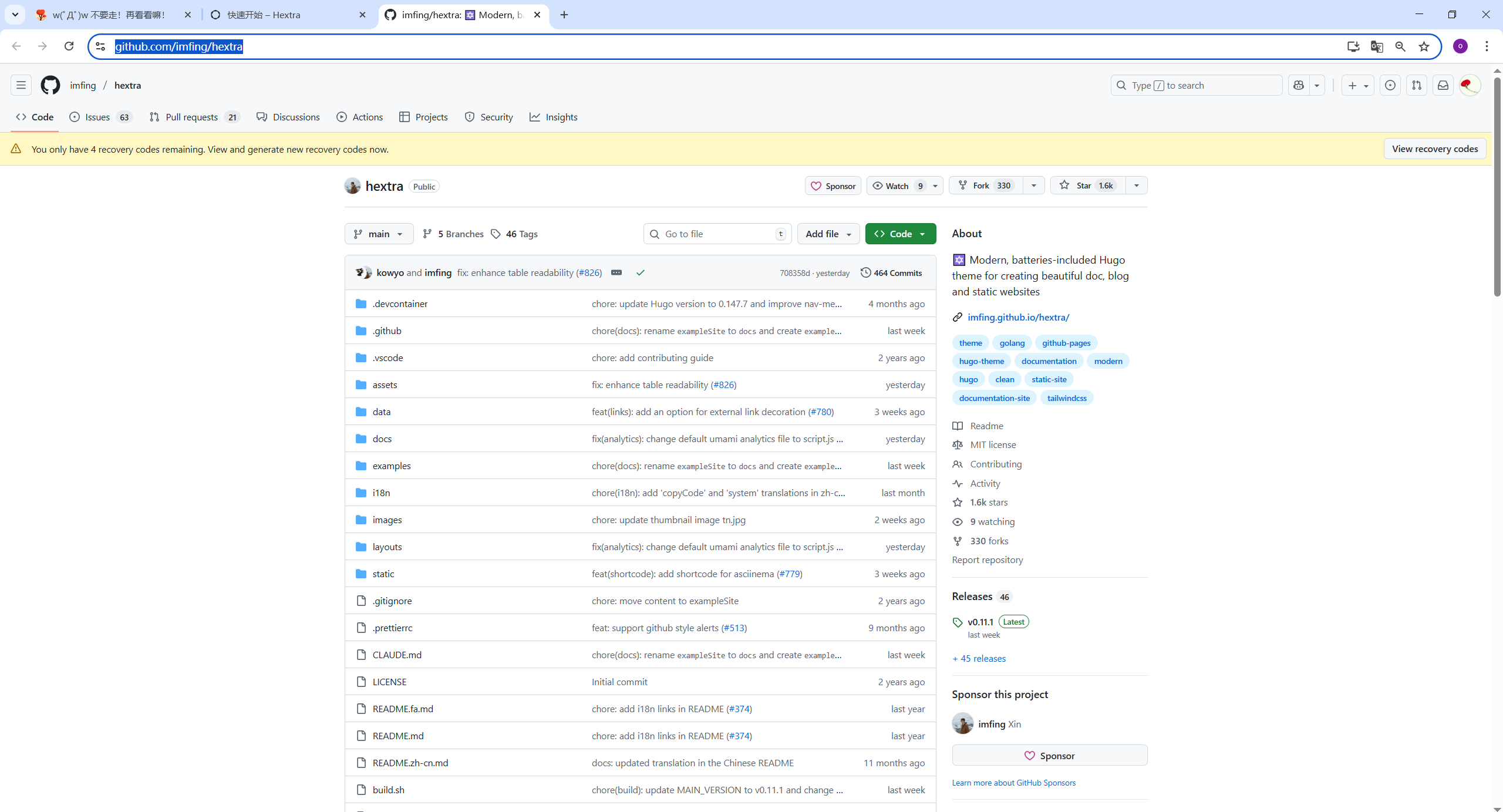This screenshot has height=812, width=1503.
Task: Expand commit message ellipsis button
Action: 616,272
